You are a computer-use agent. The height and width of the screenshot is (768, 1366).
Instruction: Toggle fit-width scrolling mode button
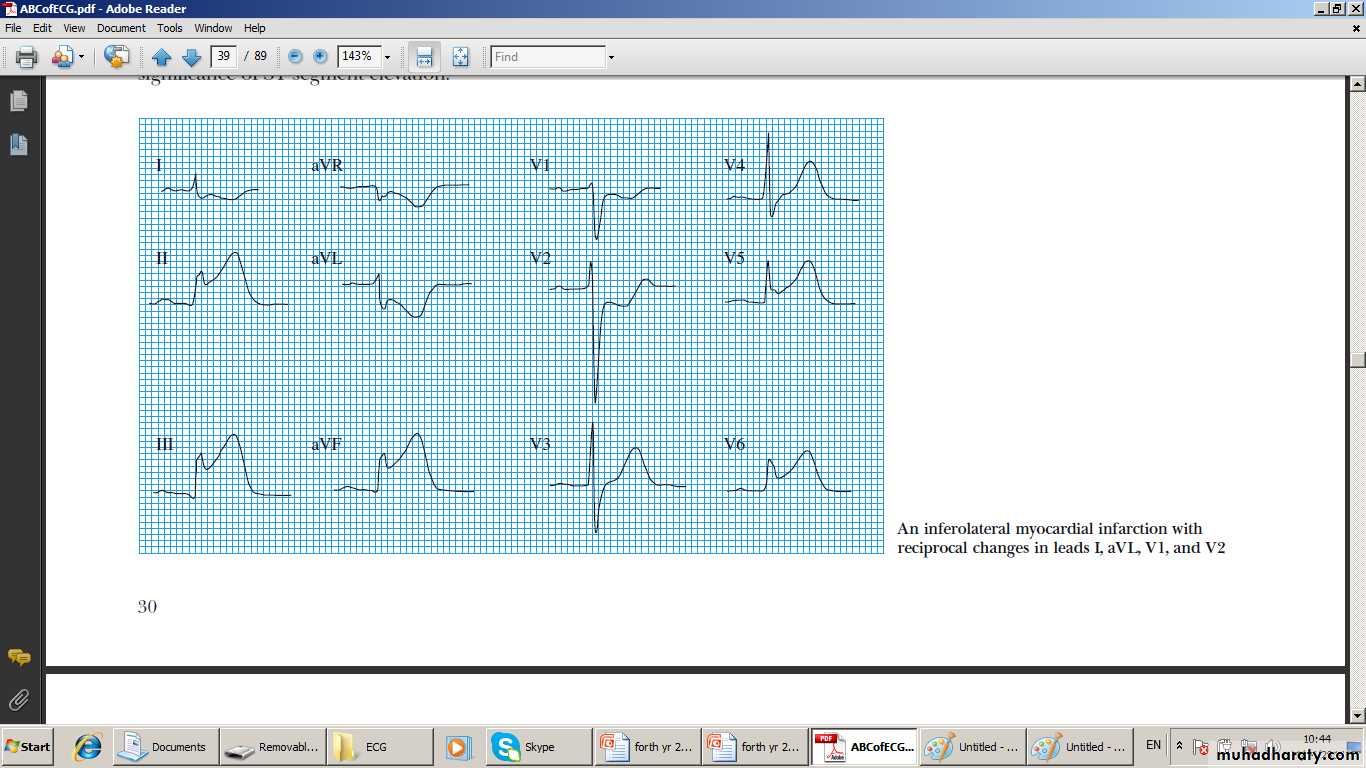click(424, 57)
